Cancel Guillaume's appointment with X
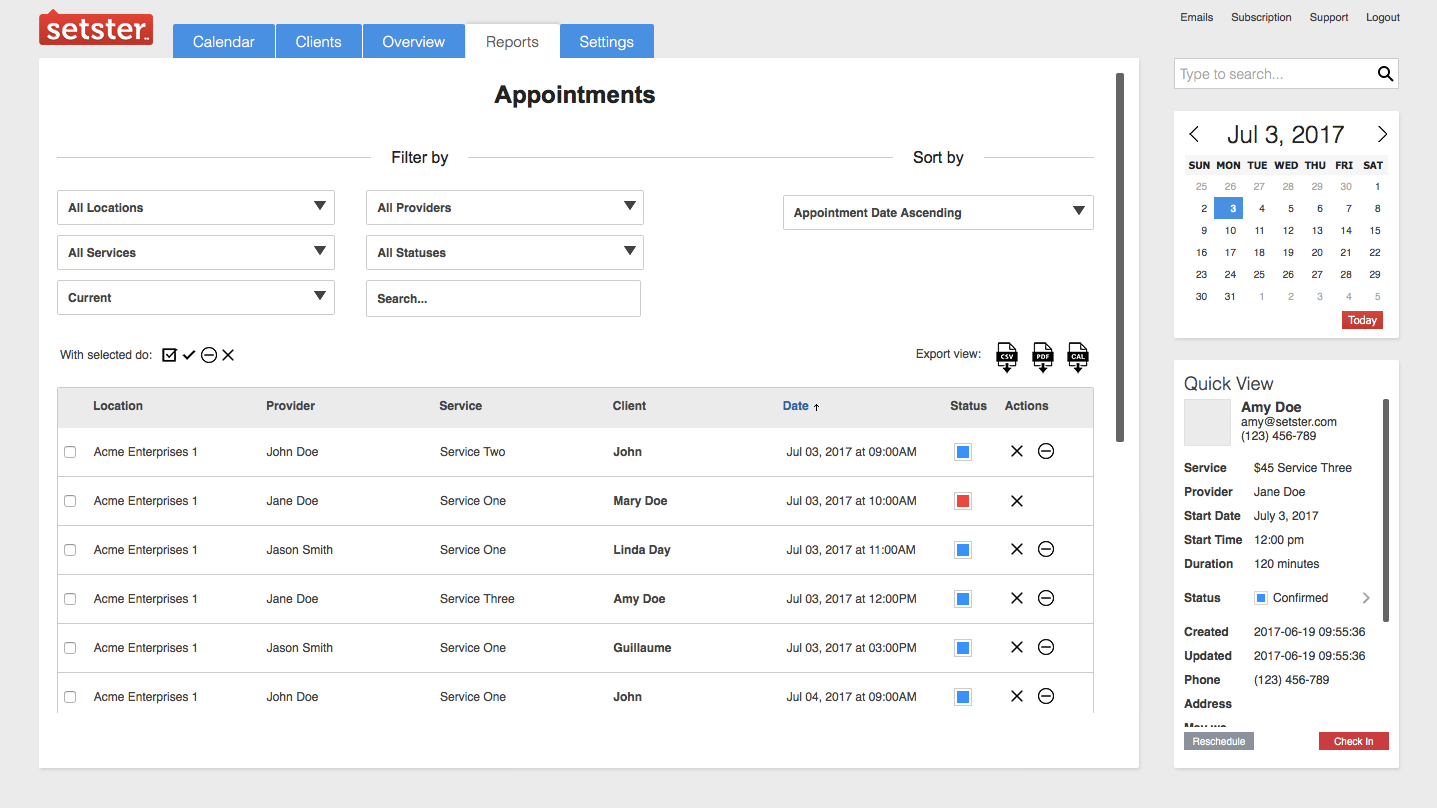This screenshot has height=808, width=1437. [1017, 648]
